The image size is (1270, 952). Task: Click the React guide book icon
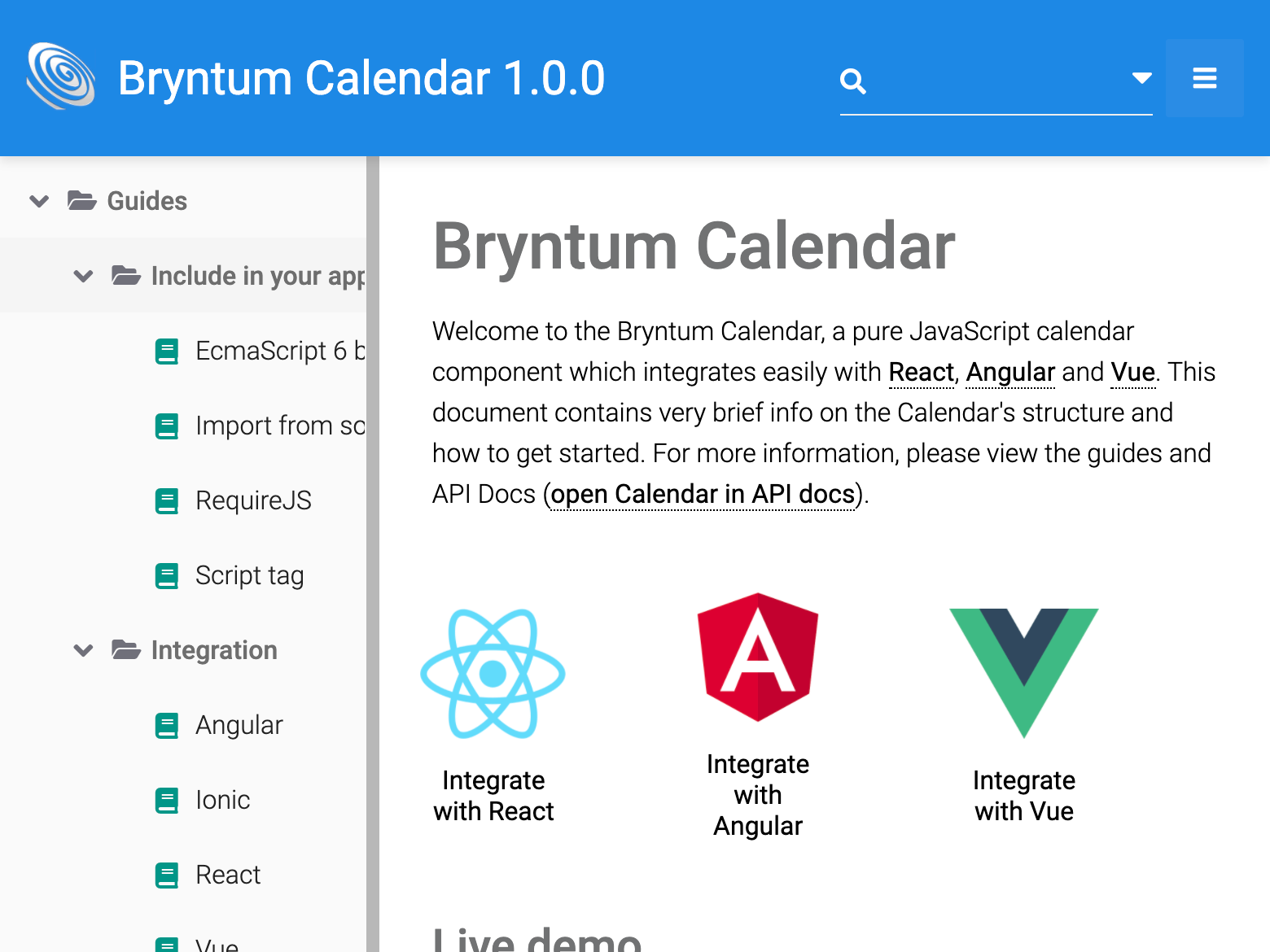[x=167, y=876]
